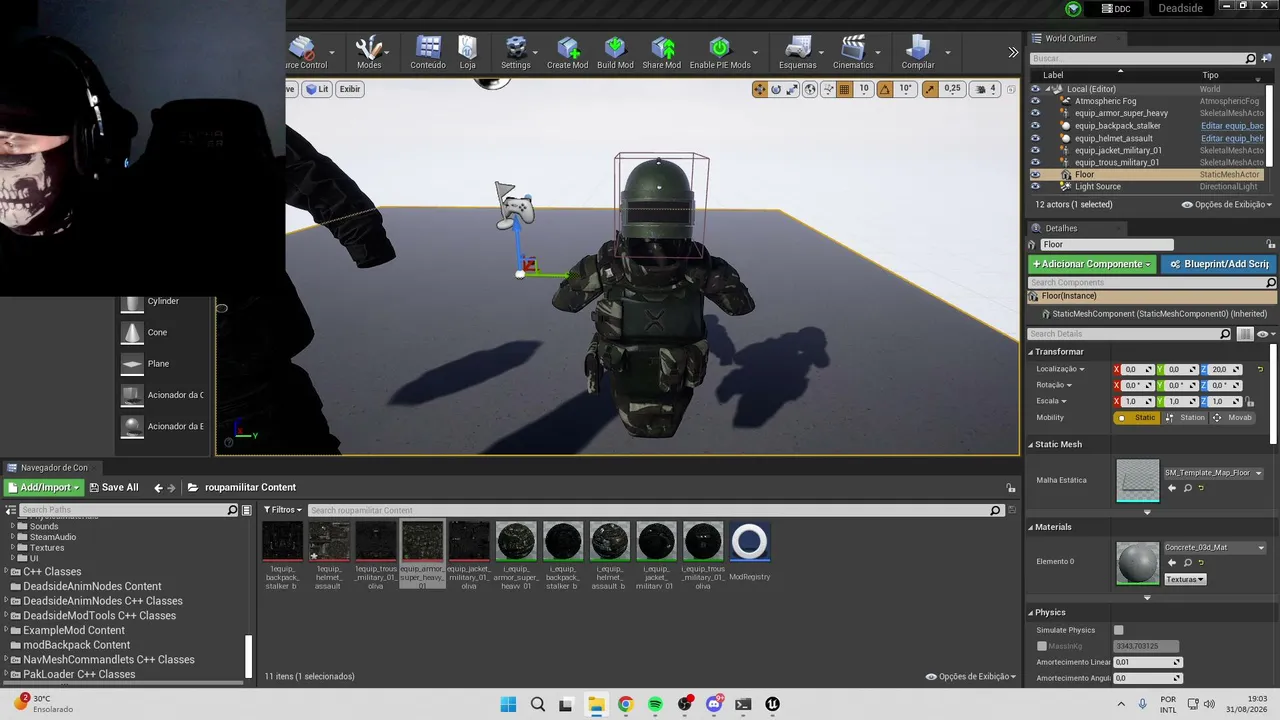The width and height of the screenshot is (1280, 720).
Task: Open Spotify from the Windows taskbar
Action: click(655, 704)
